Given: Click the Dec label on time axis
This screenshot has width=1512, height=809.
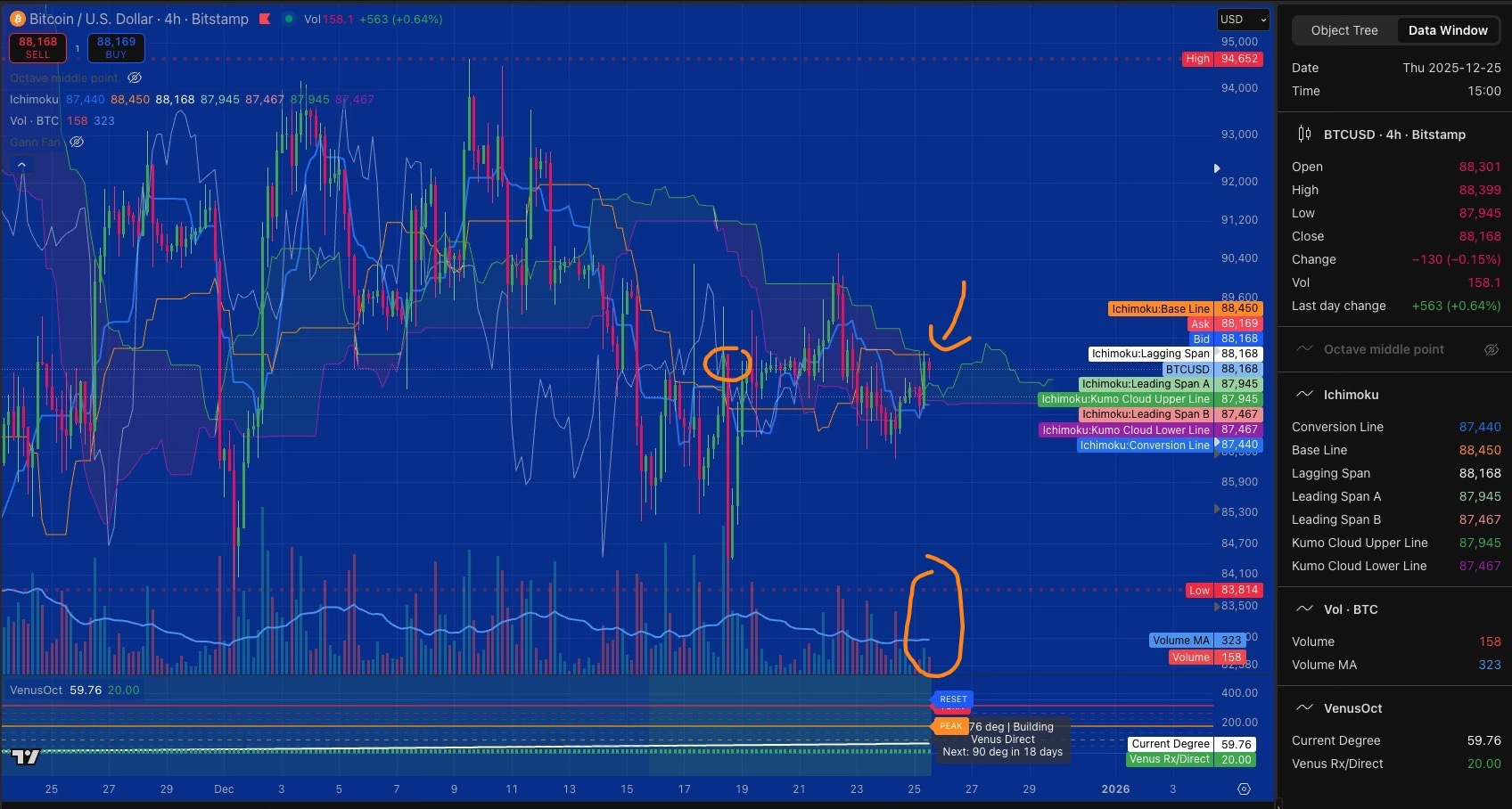Looking at the screenshot, I should [224, 789].
